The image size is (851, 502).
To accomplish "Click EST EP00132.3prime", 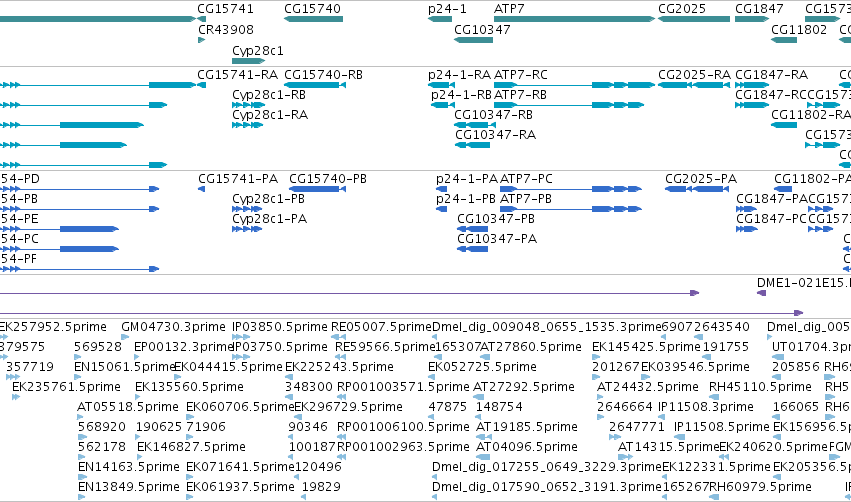I will (x=183, y=347).
